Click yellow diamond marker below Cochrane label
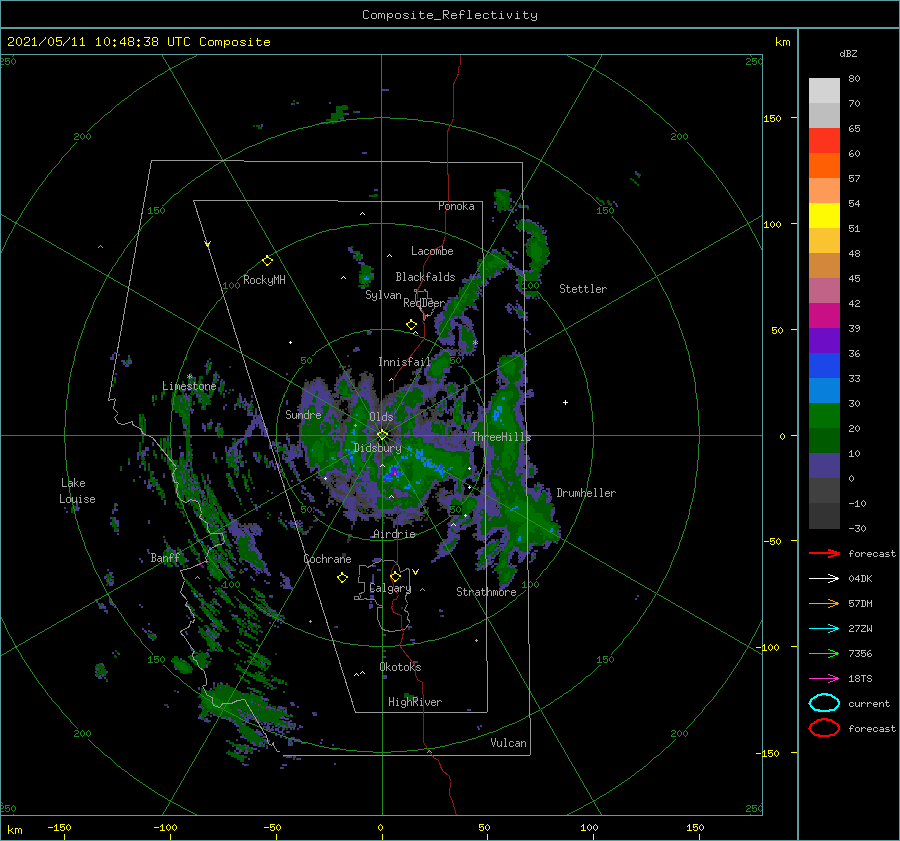This screenshot has height=841, width=900. click(x=342, y=578)
